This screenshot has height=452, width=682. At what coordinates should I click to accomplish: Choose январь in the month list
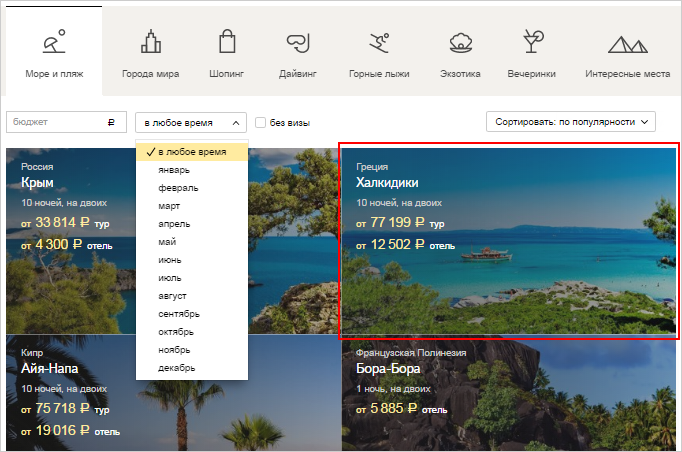click(192, 170)
